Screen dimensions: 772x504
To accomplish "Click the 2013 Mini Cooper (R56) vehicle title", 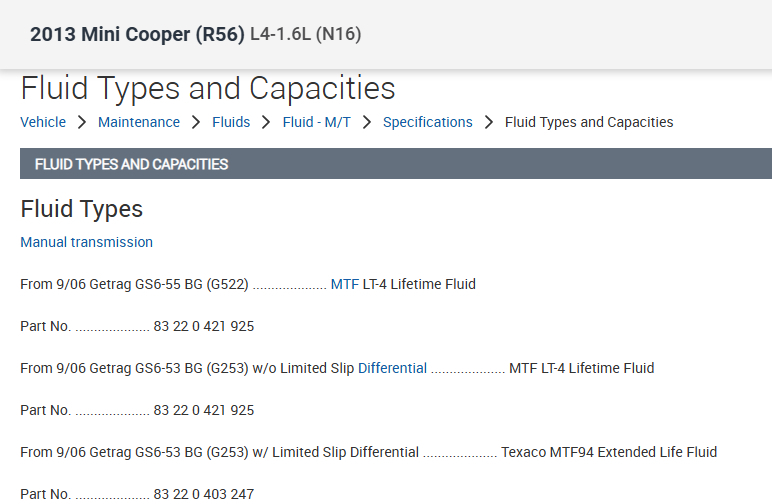I will [x=137, y=34].
